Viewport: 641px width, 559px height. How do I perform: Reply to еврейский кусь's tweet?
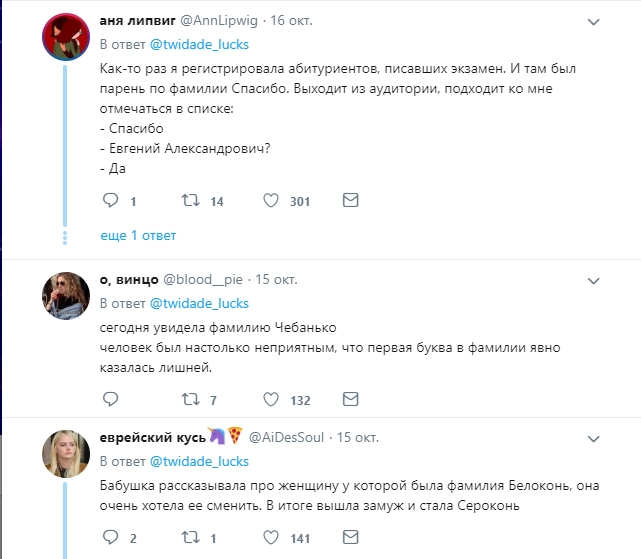click(111, 537)
